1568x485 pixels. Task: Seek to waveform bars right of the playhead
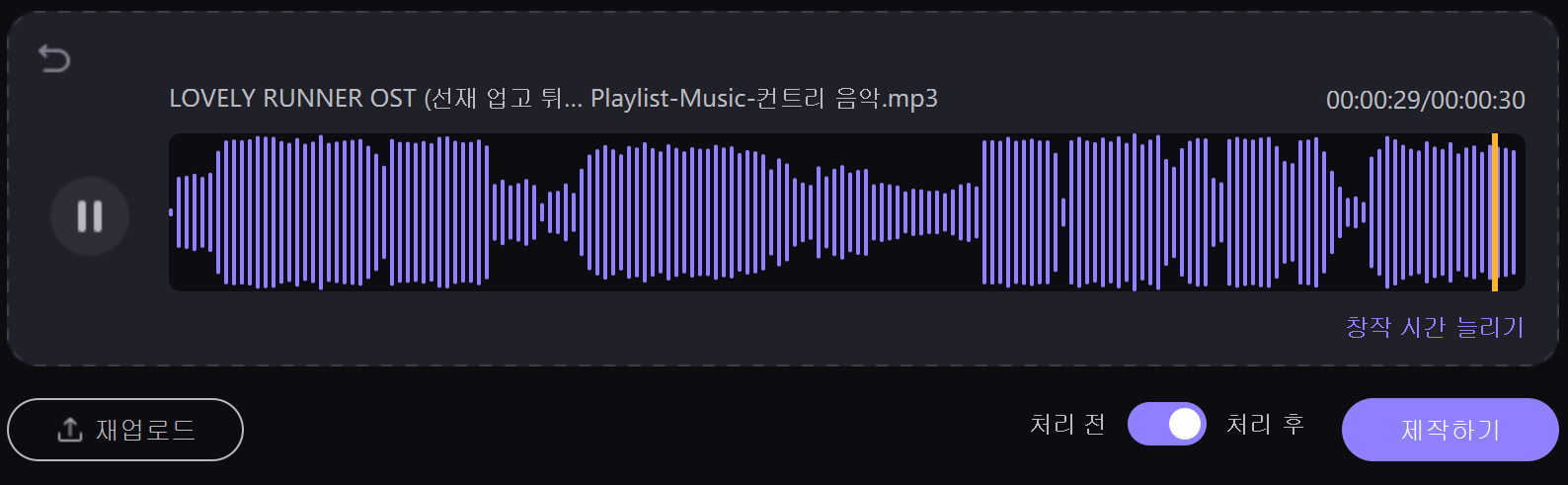[x=1510, y=212]
